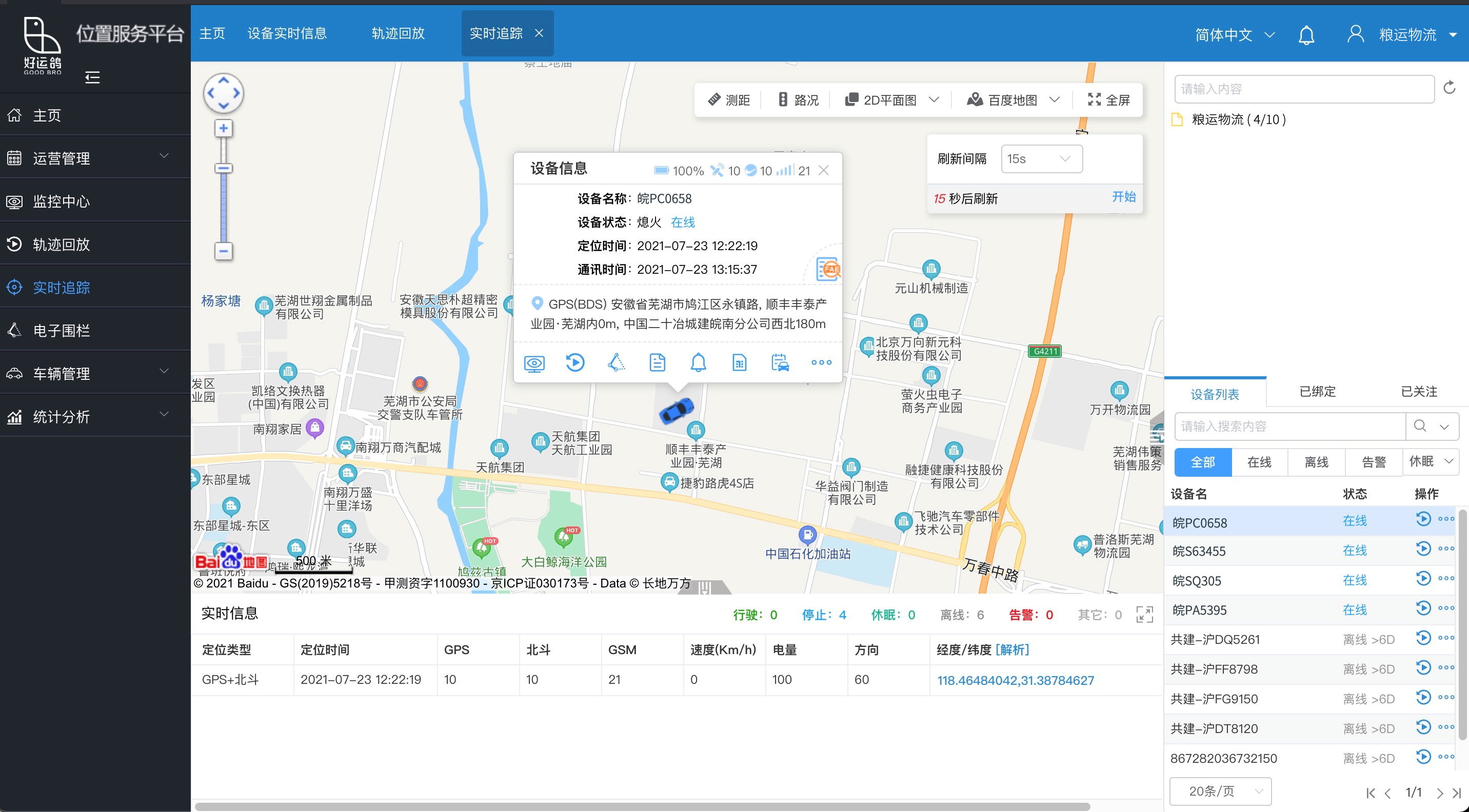Open the 15s refresh interval dropdown

pyautogui.click(x=1041, y=158)
